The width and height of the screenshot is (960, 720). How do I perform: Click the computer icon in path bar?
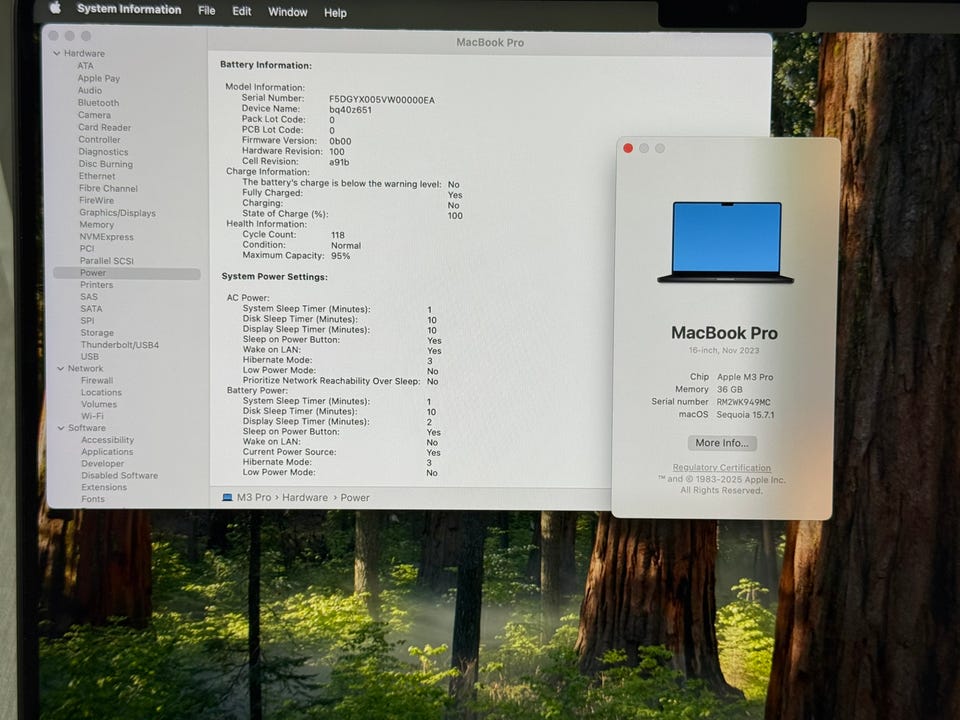coord(227,497)
